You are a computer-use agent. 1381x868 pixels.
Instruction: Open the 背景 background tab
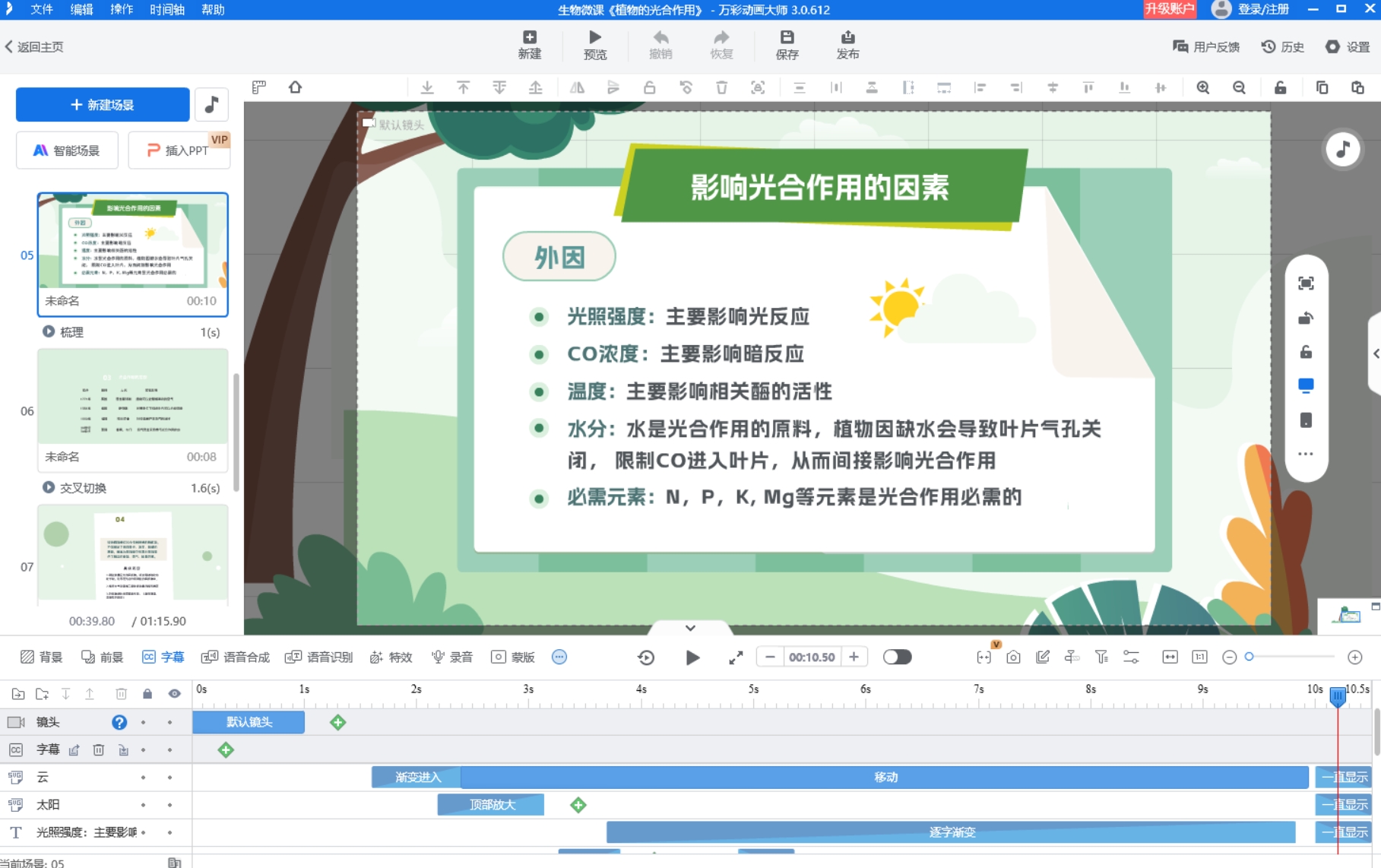pos(42,657)
